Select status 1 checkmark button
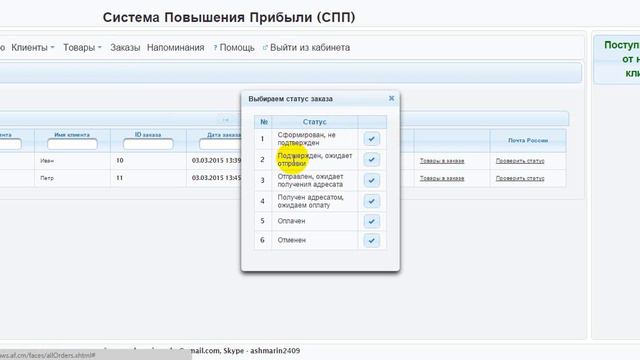 (371, 139)
